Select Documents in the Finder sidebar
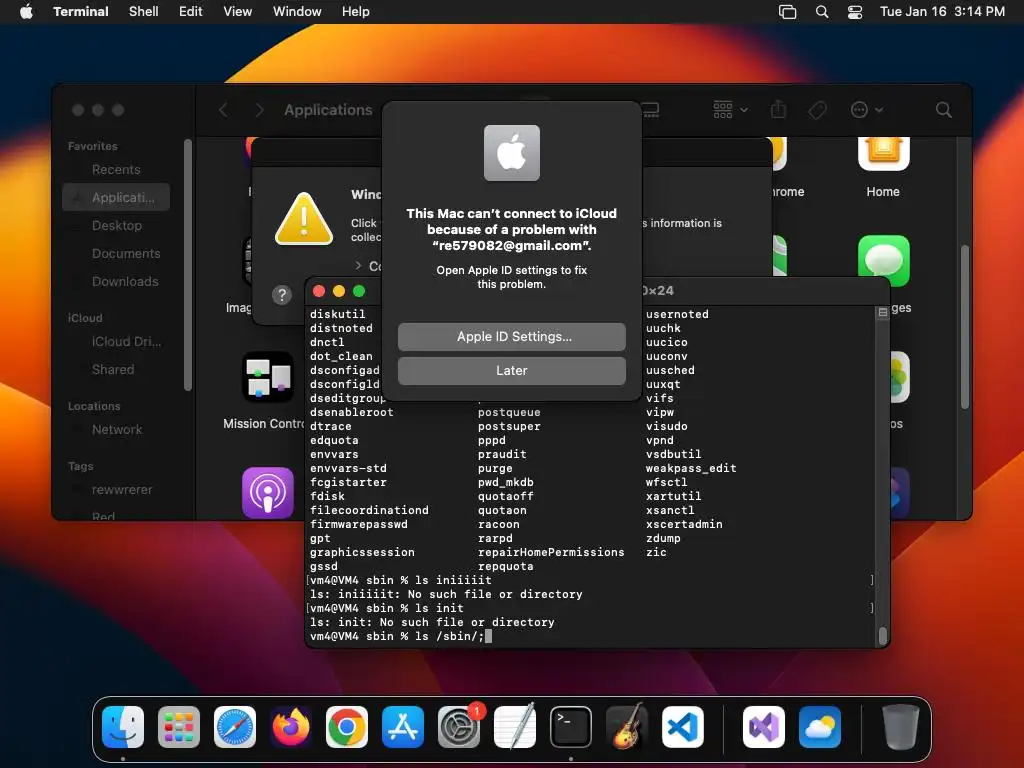The height and width of the screenshot is (768, 1024). tap(116, 253)
